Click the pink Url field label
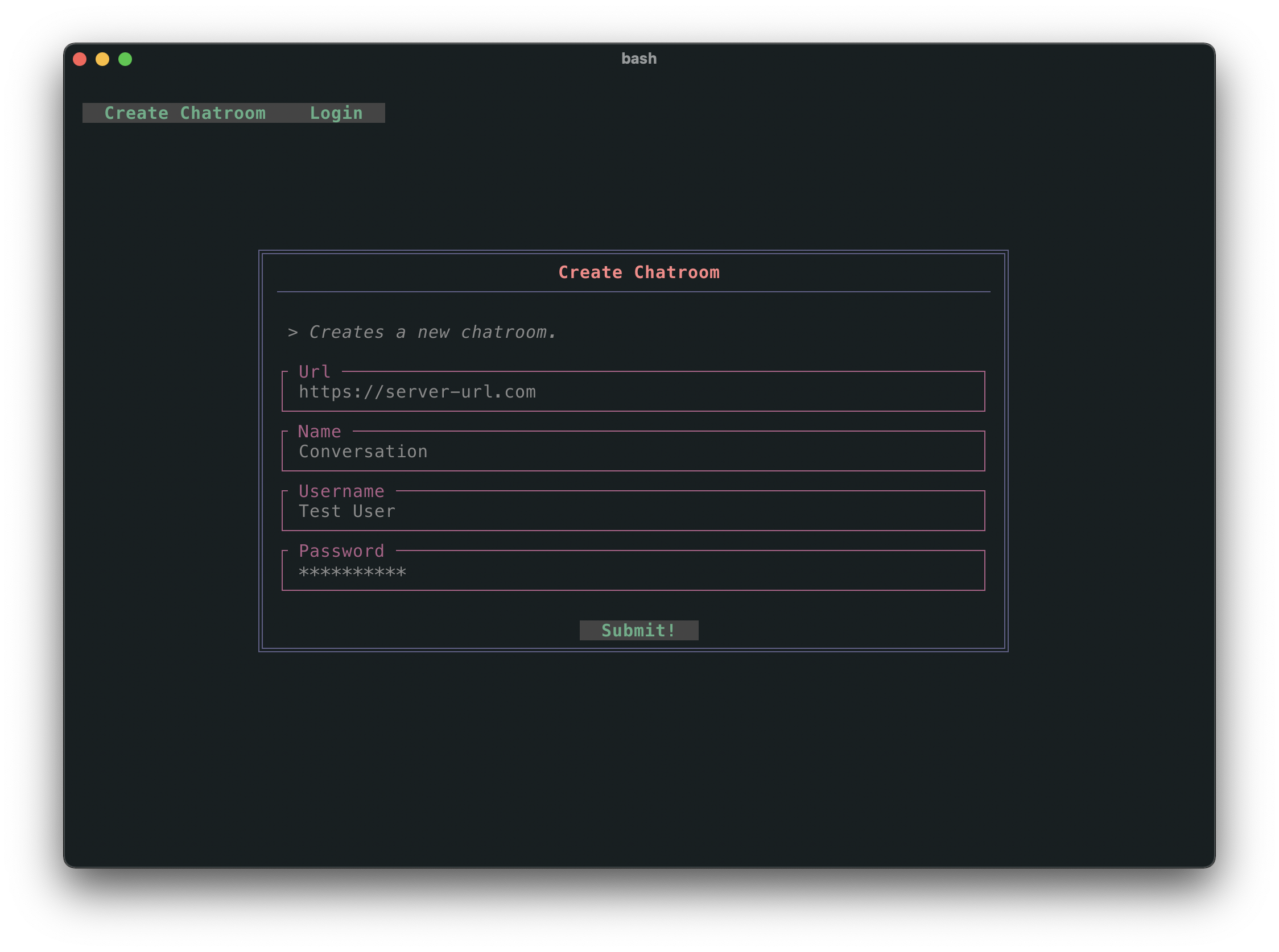This screenshot has height=952, width=1279. click(x=314, y=372)
